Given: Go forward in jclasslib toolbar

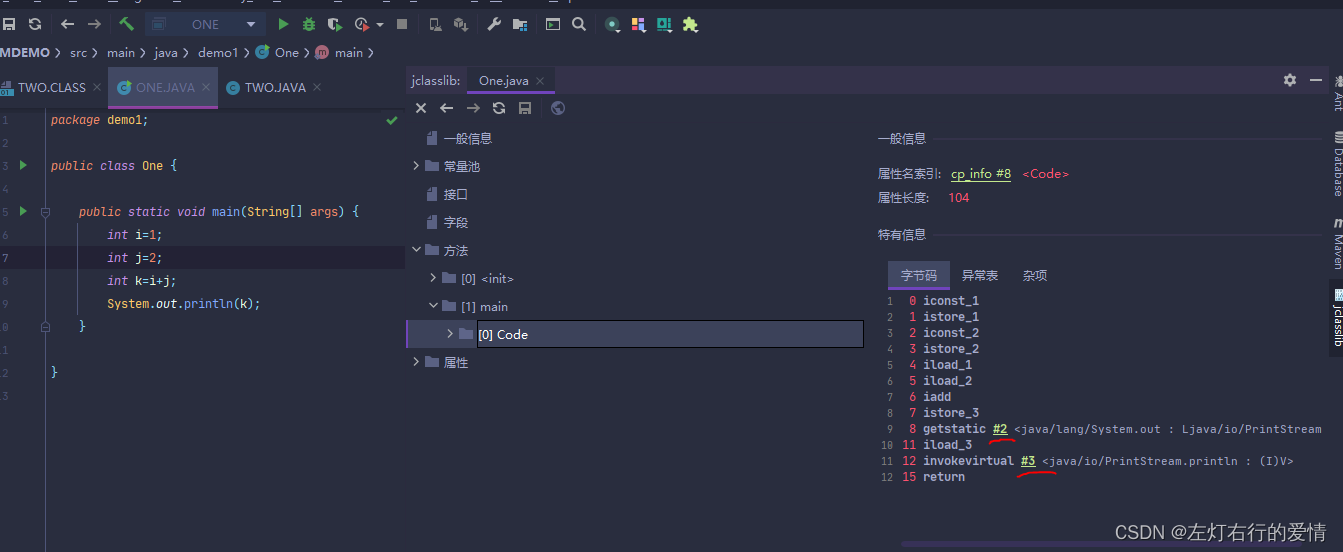Looking at the screenshot, I should click(473, 108).
